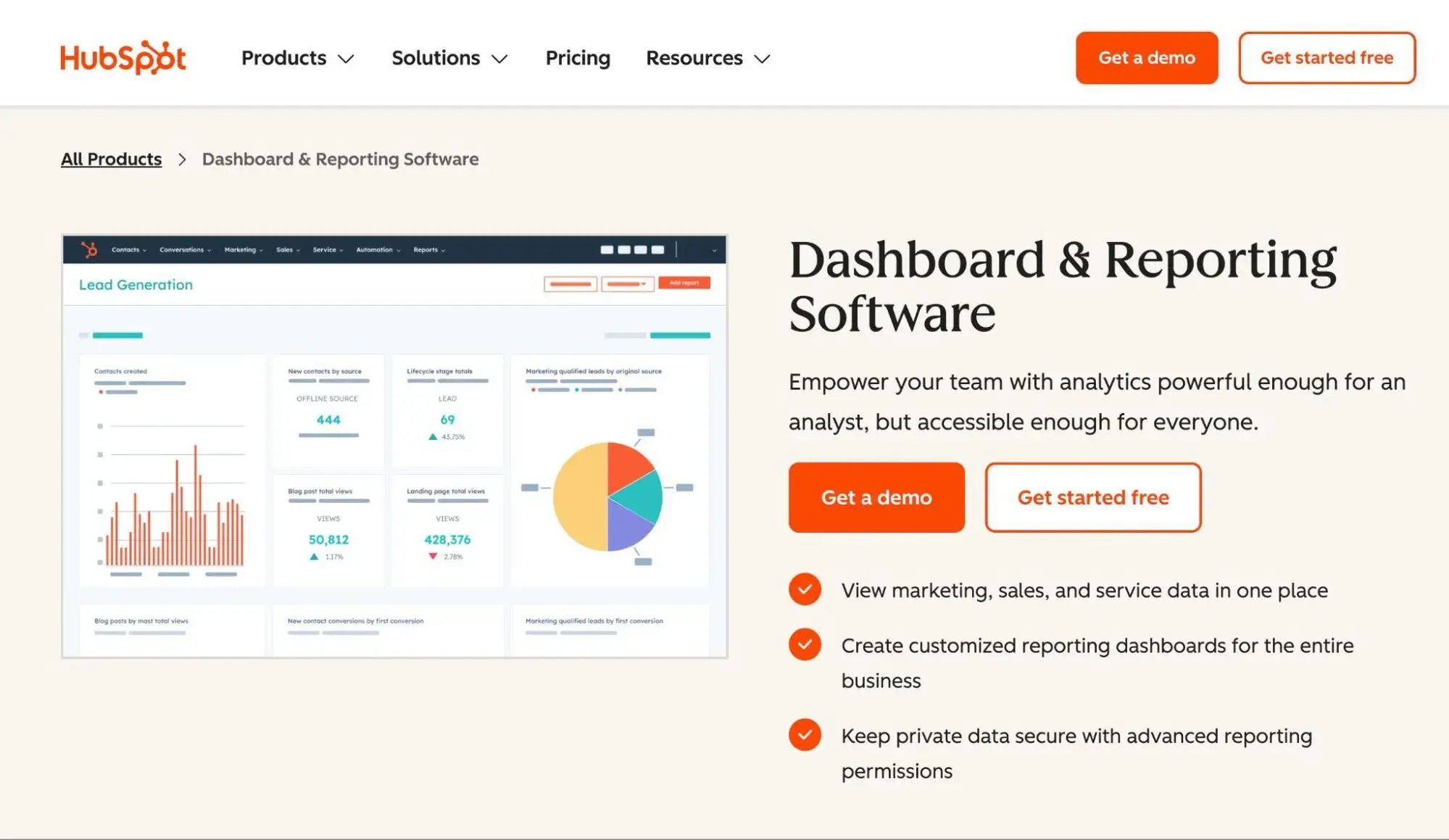This screenshot has height=840, width=1449.
Task: Open account dropdown arrow in screenshot navbar
Action: pyautogui.click(x=714, y=250)
